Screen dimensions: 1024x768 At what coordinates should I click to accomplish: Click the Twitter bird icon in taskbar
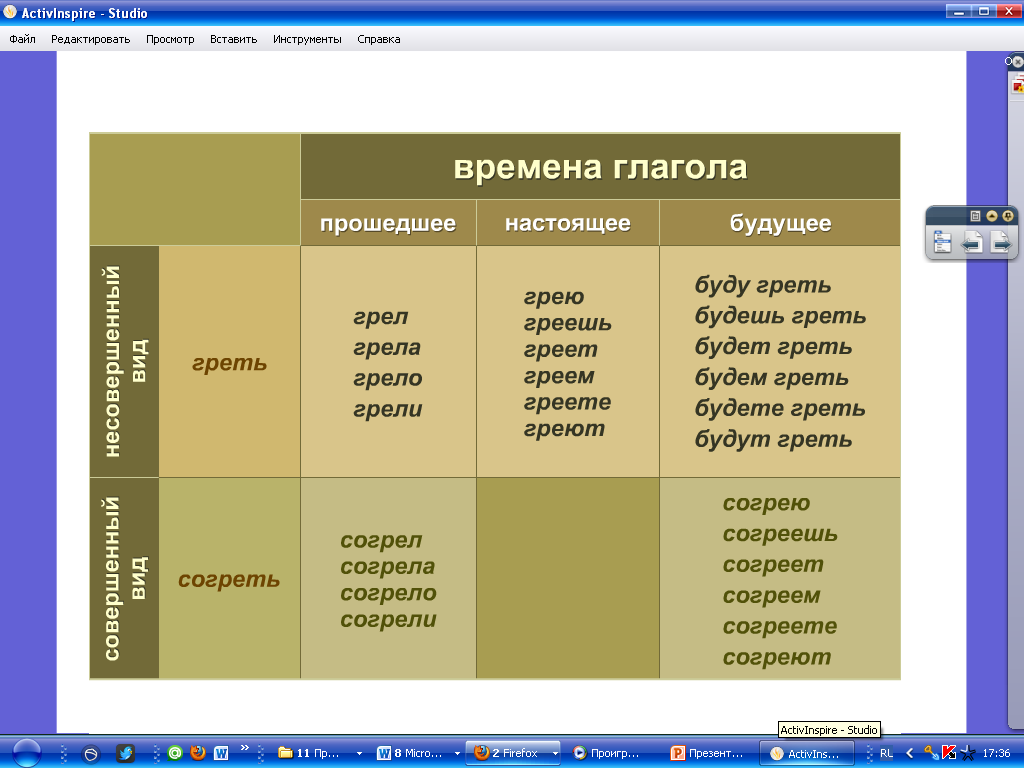click(125, 753)
